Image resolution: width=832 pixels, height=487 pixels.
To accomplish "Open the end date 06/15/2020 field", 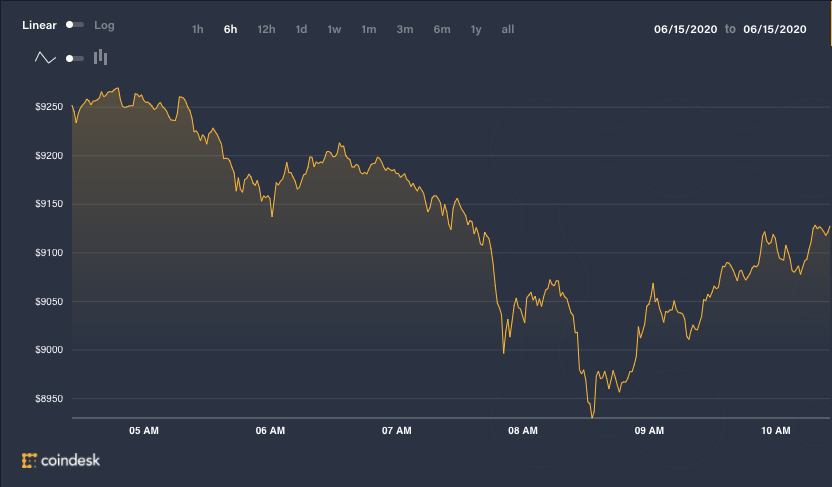I will (x=775, y=29).
